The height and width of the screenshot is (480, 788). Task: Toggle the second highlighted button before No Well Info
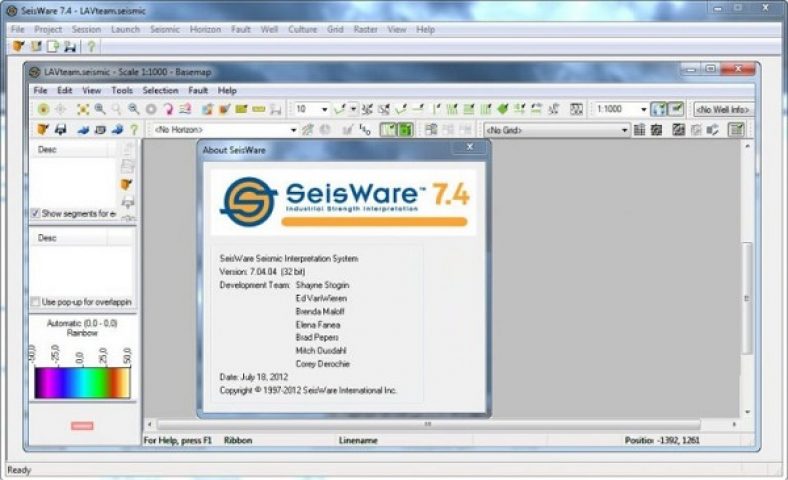point(675,109)
